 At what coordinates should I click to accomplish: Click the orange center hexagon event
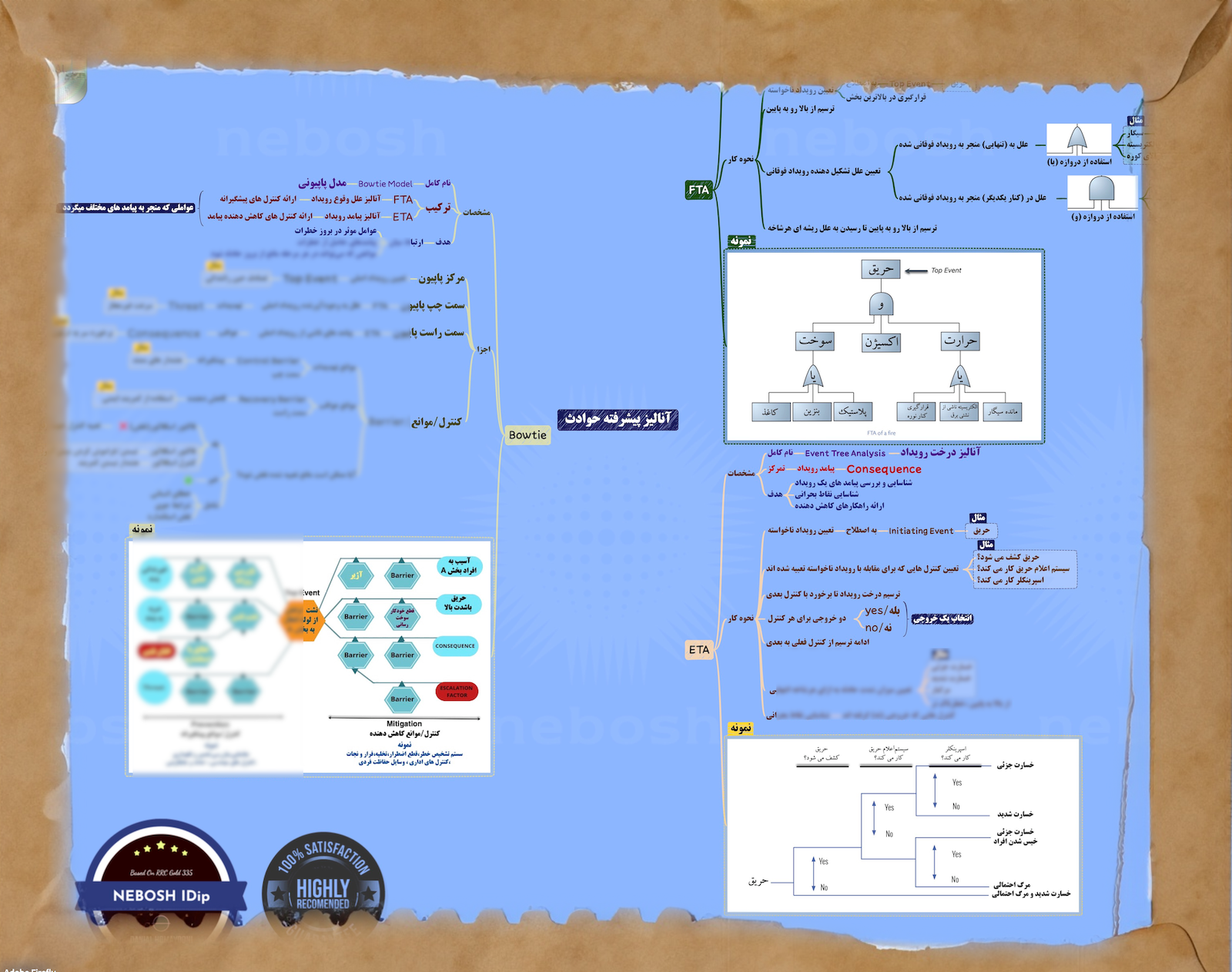pos(306,621)
